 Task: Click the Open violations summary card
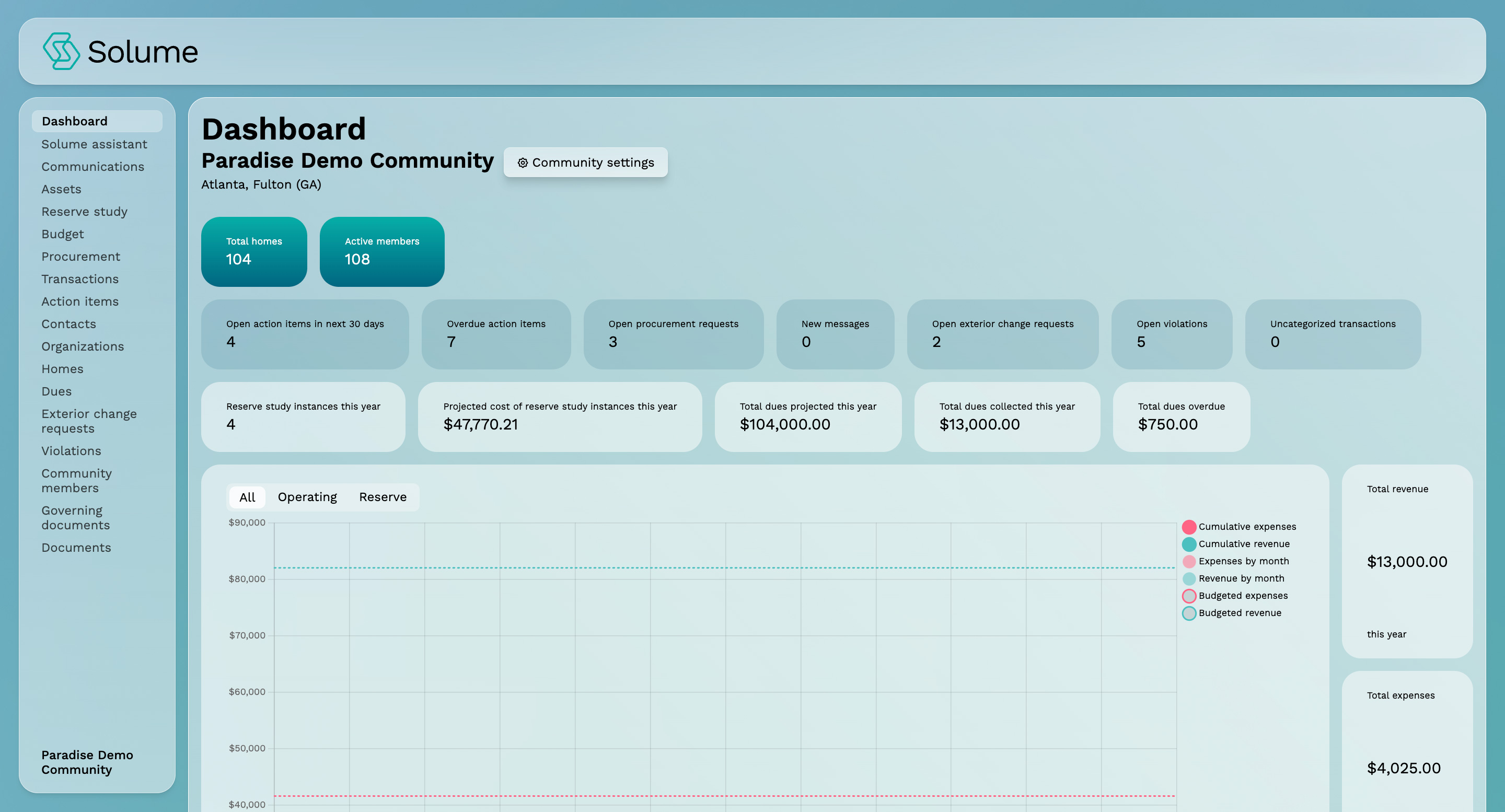pyautogui.click(x=1172, y=334)
